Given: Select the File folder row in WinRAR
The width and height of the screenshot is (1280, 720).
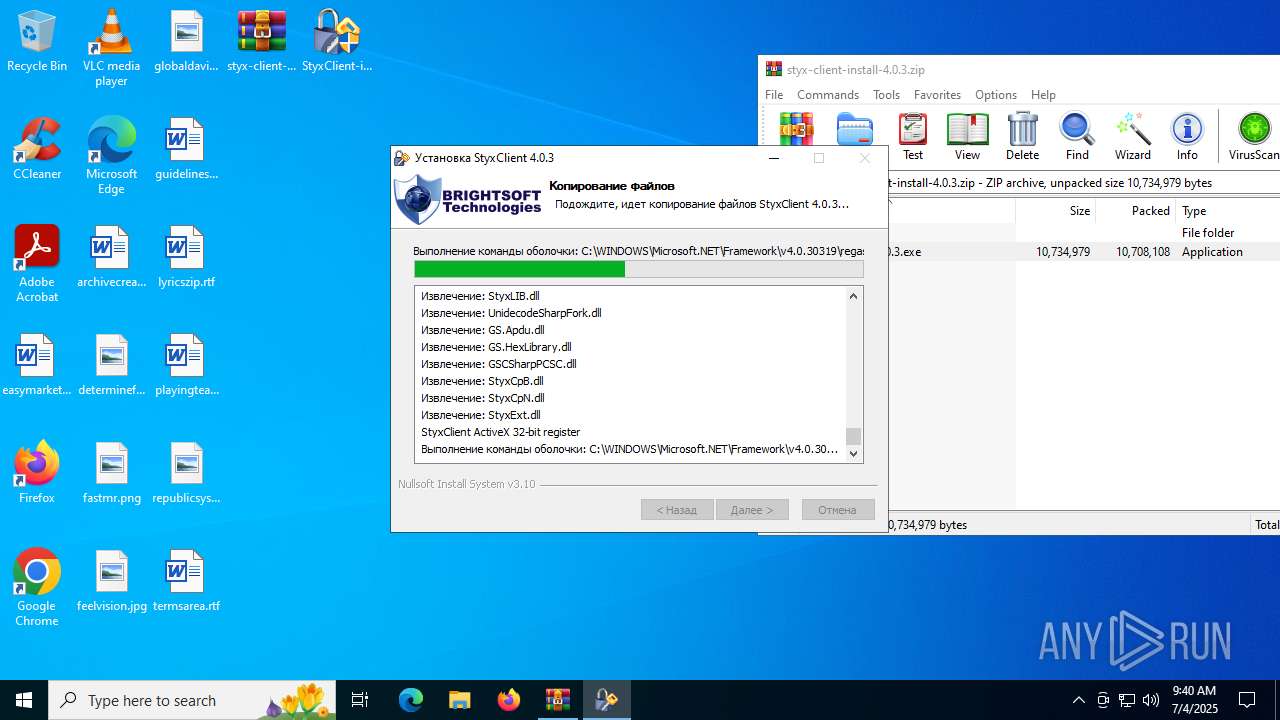Looking at the screenshot, I should coord(1083,233).
